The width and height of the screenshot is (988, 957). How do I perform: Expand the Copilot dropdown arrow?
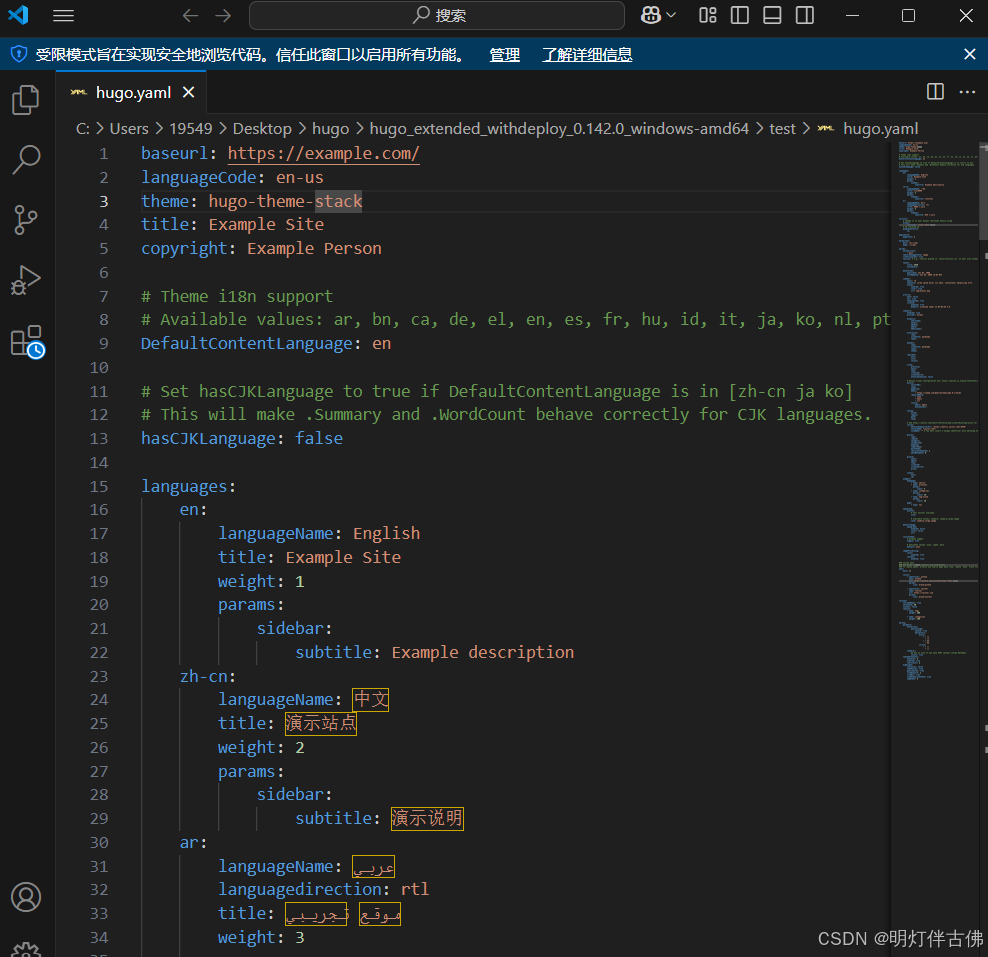671,15
